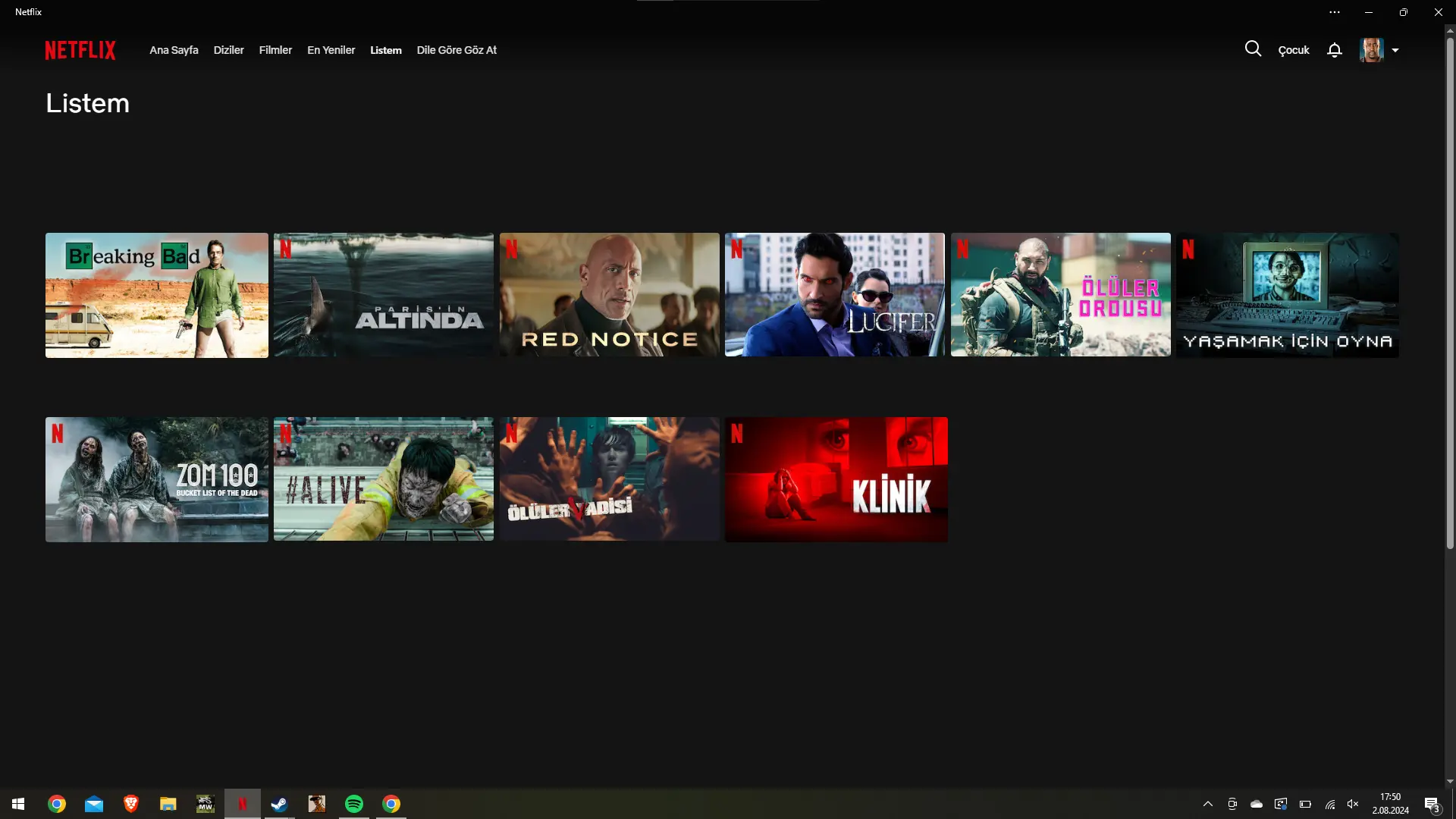Open Spotify from the taskbar

click(354, 804)
